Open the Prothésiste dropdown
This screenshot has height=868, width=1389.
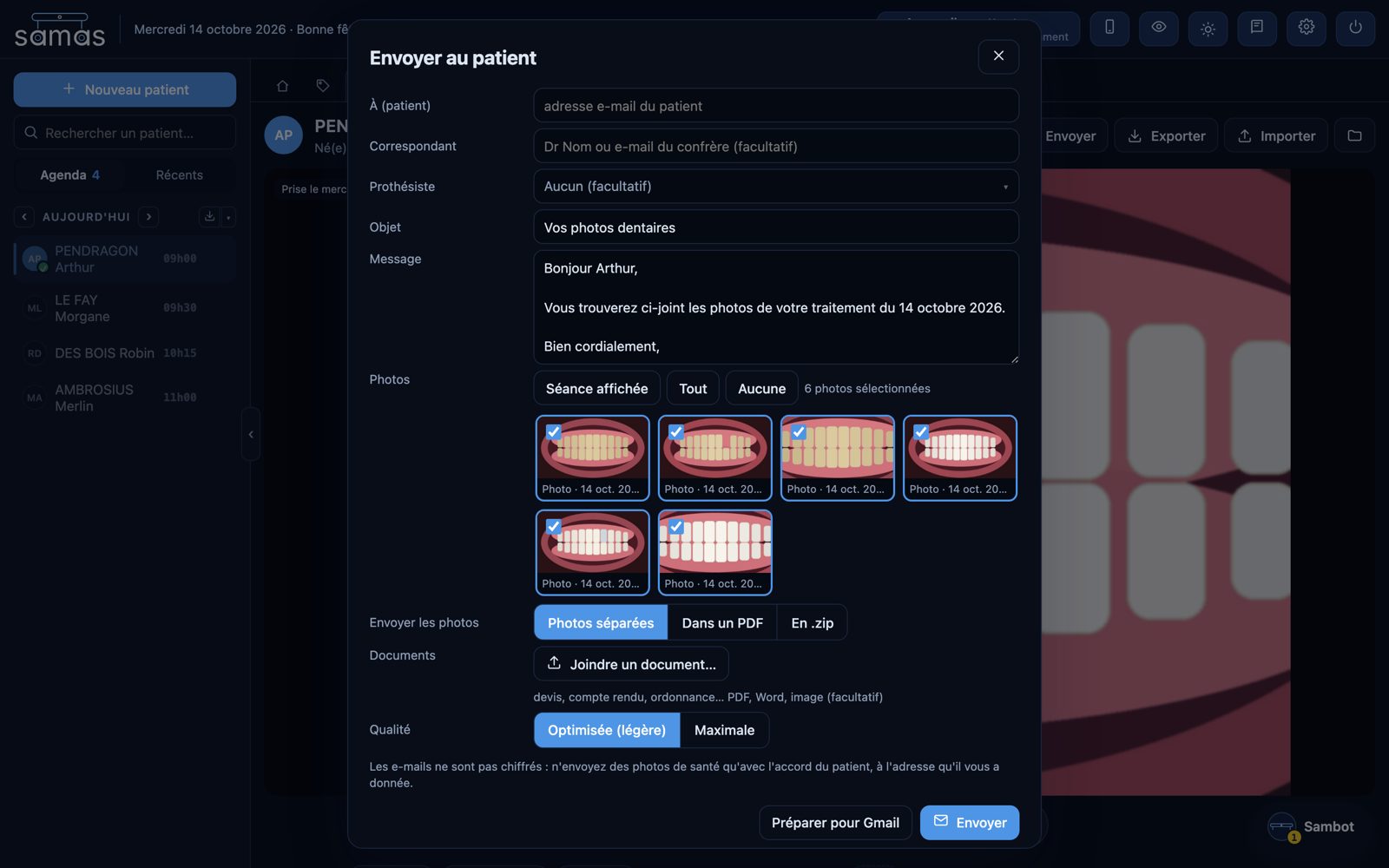click(x=776, y=187)
